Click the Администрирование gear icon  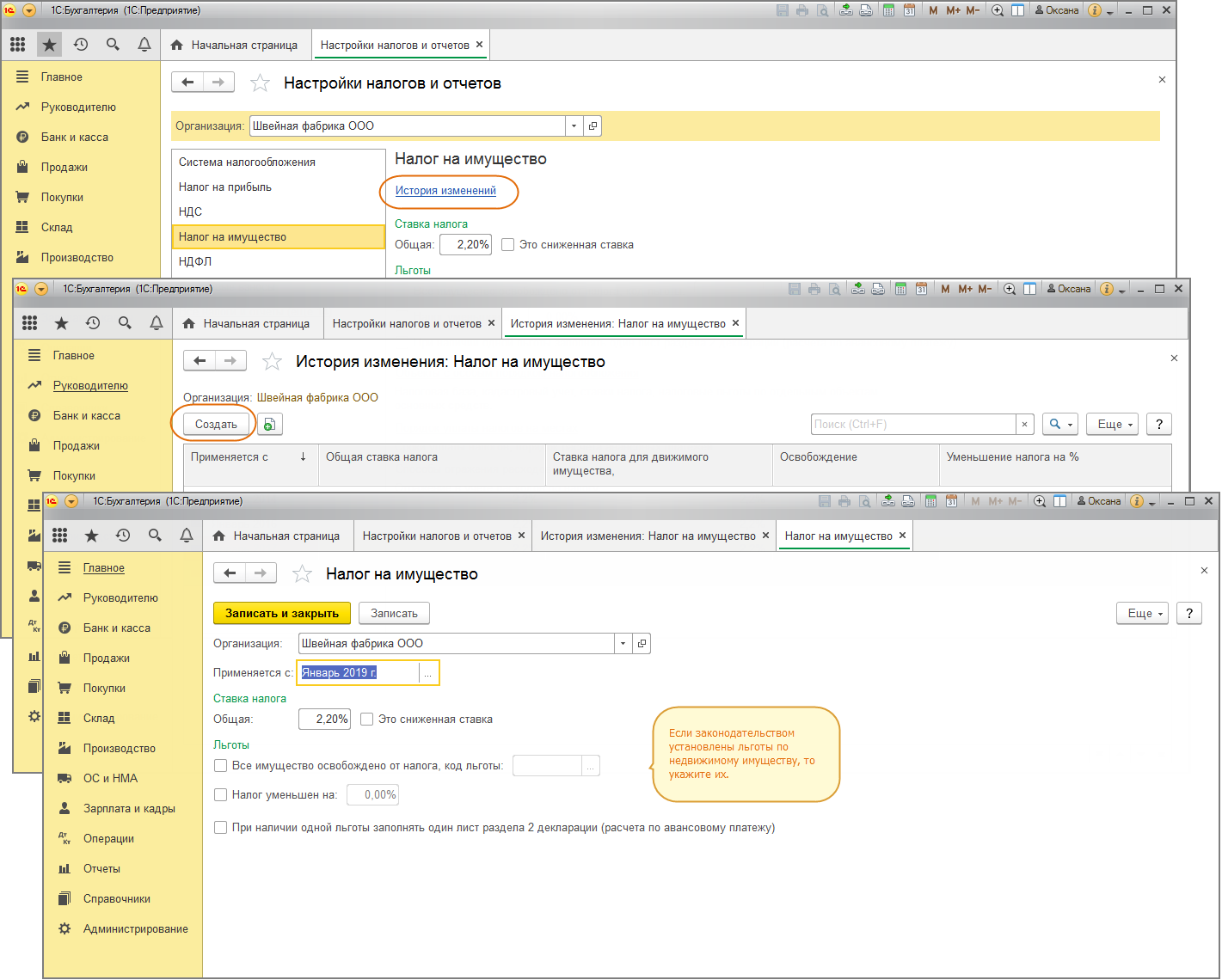point(64,929)
